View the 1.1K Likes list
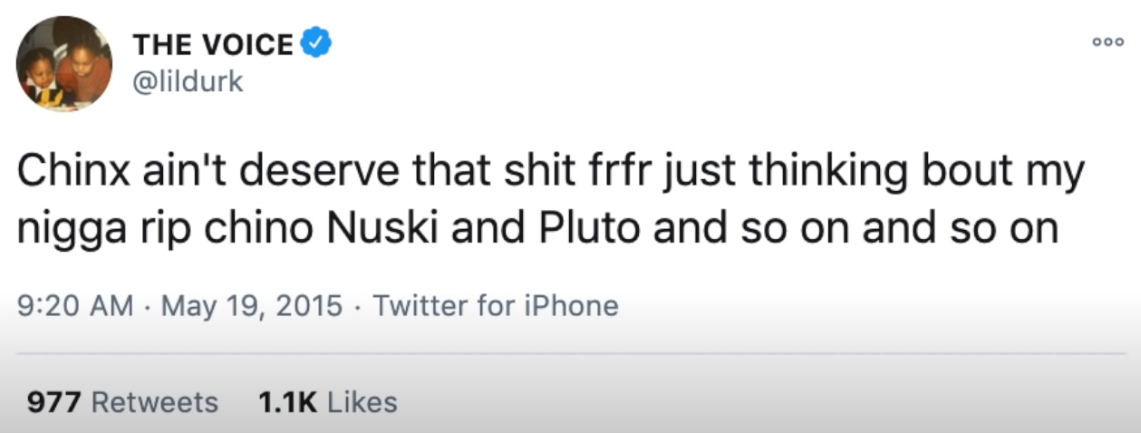1141x433 pixels. (328, 402)
